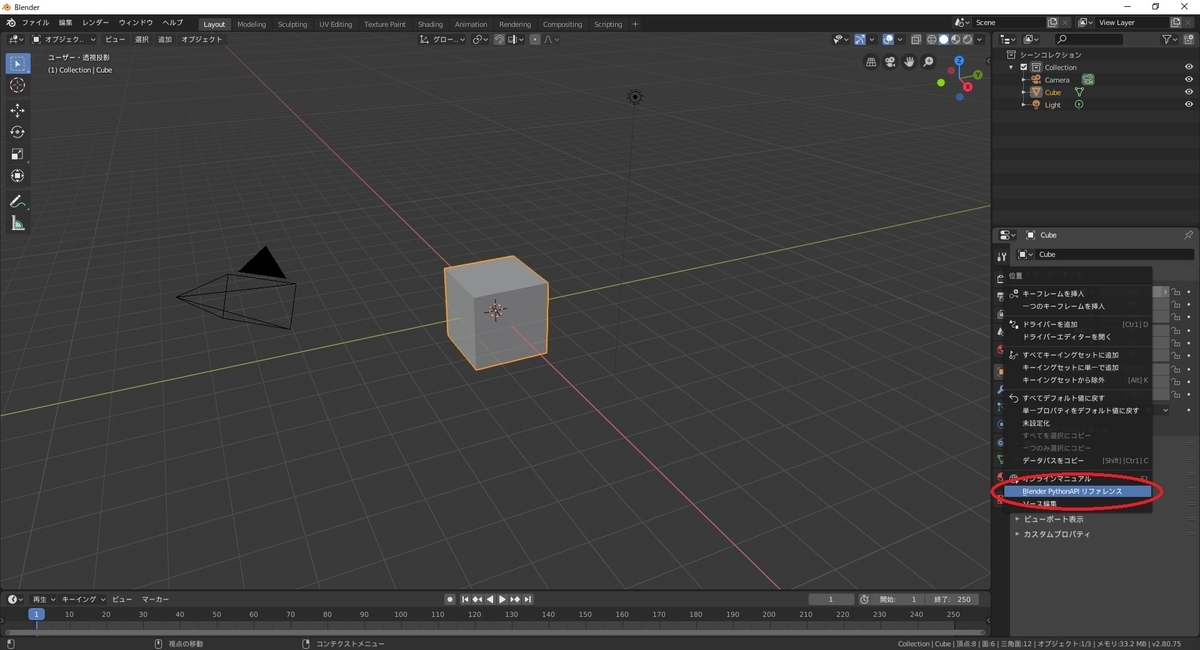Image resolution: width=1200 pixels, height=650 pixels.
Task: Select the Scale tool
Action: [17, 154]
